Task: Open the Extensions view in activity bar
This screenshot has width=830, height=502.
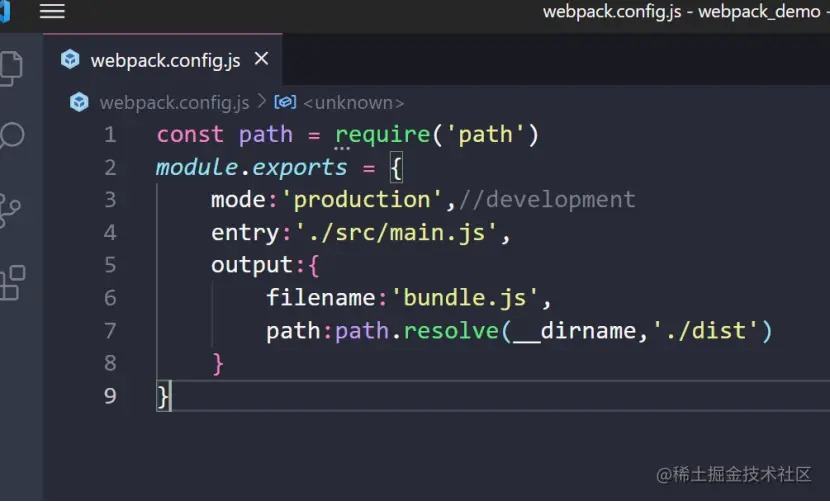Action: tap(12, 283)
